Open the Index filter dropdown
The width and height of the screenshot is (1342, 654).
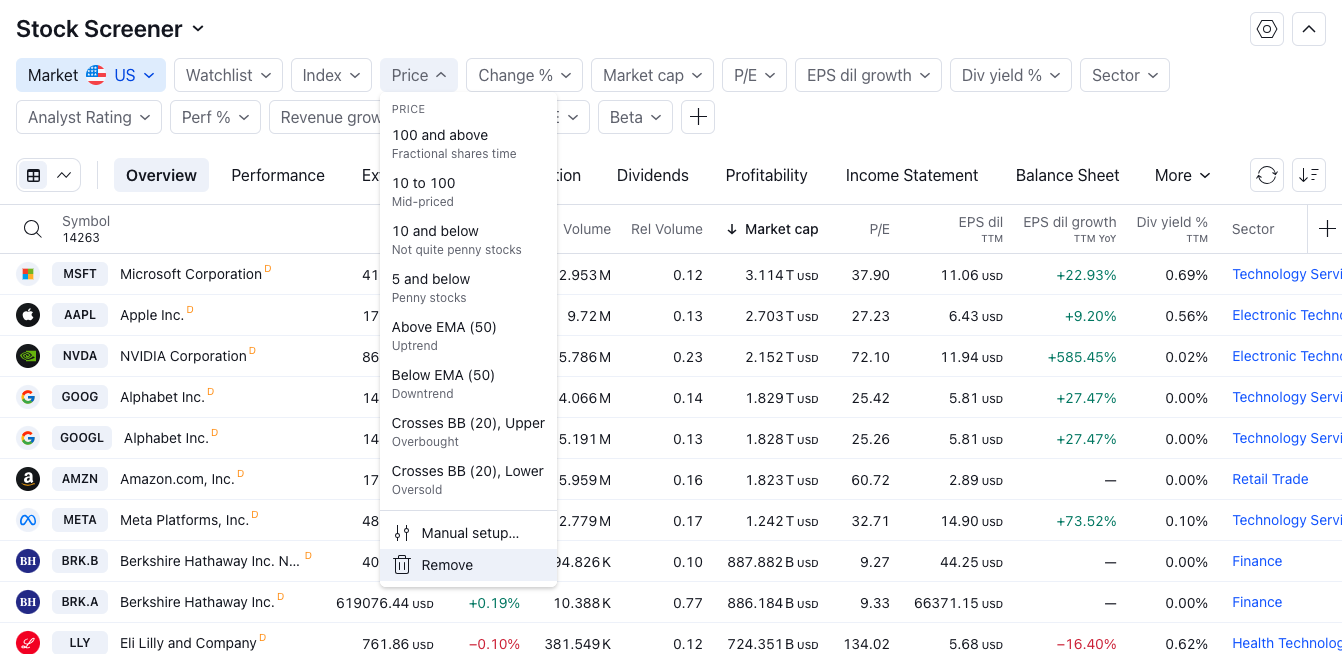[x=331, y=75]
